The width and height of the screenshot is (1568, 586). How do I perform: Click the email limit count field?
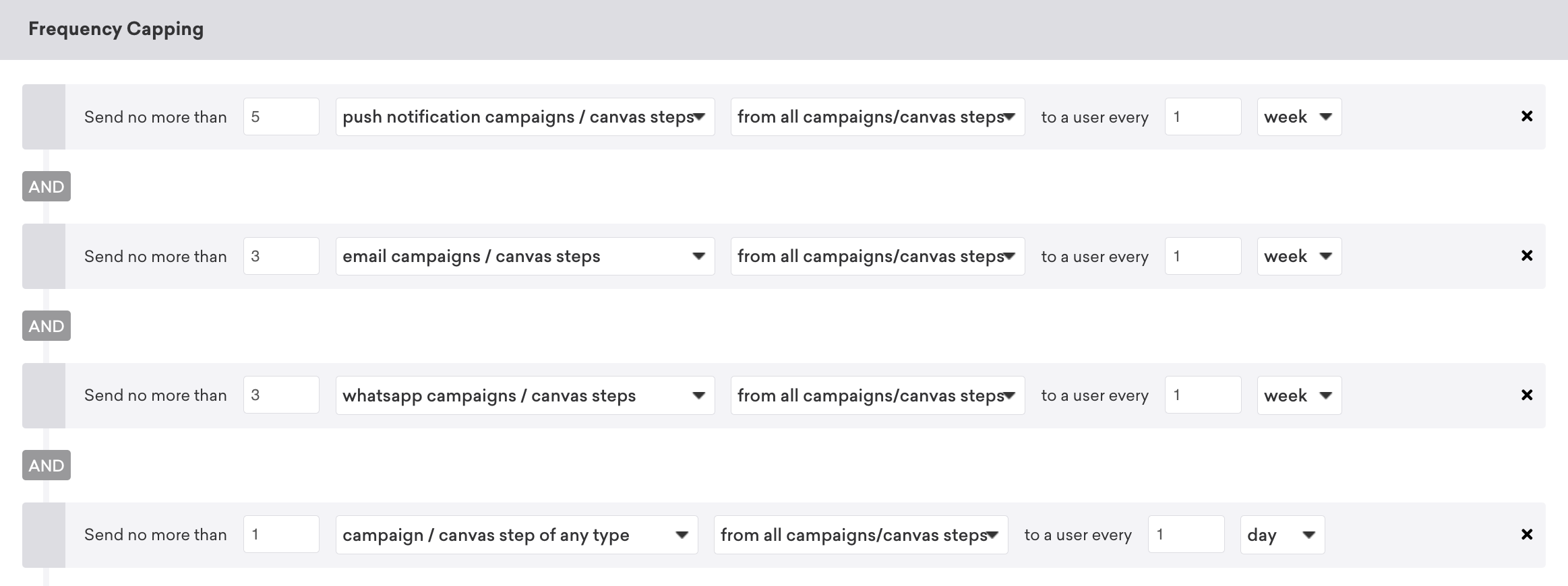[281, 256]
